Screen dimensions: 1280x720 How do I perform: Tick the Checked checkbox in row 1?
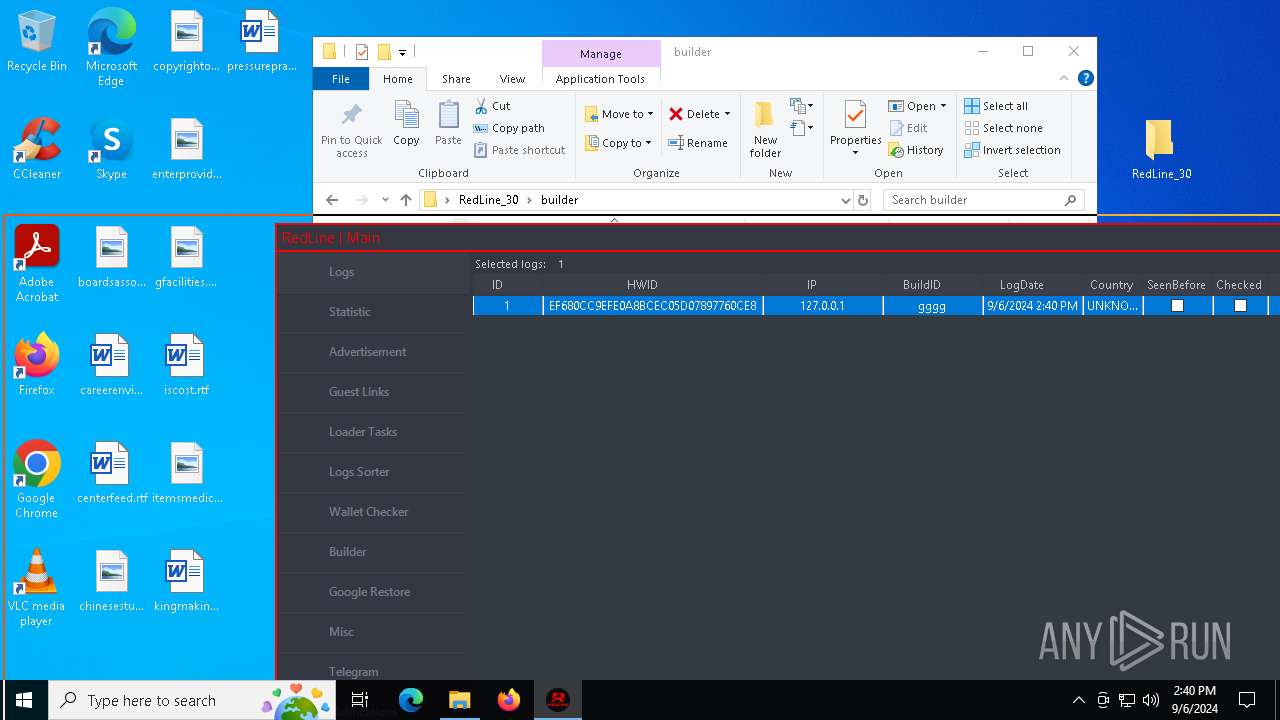[x=1240, y=306]
